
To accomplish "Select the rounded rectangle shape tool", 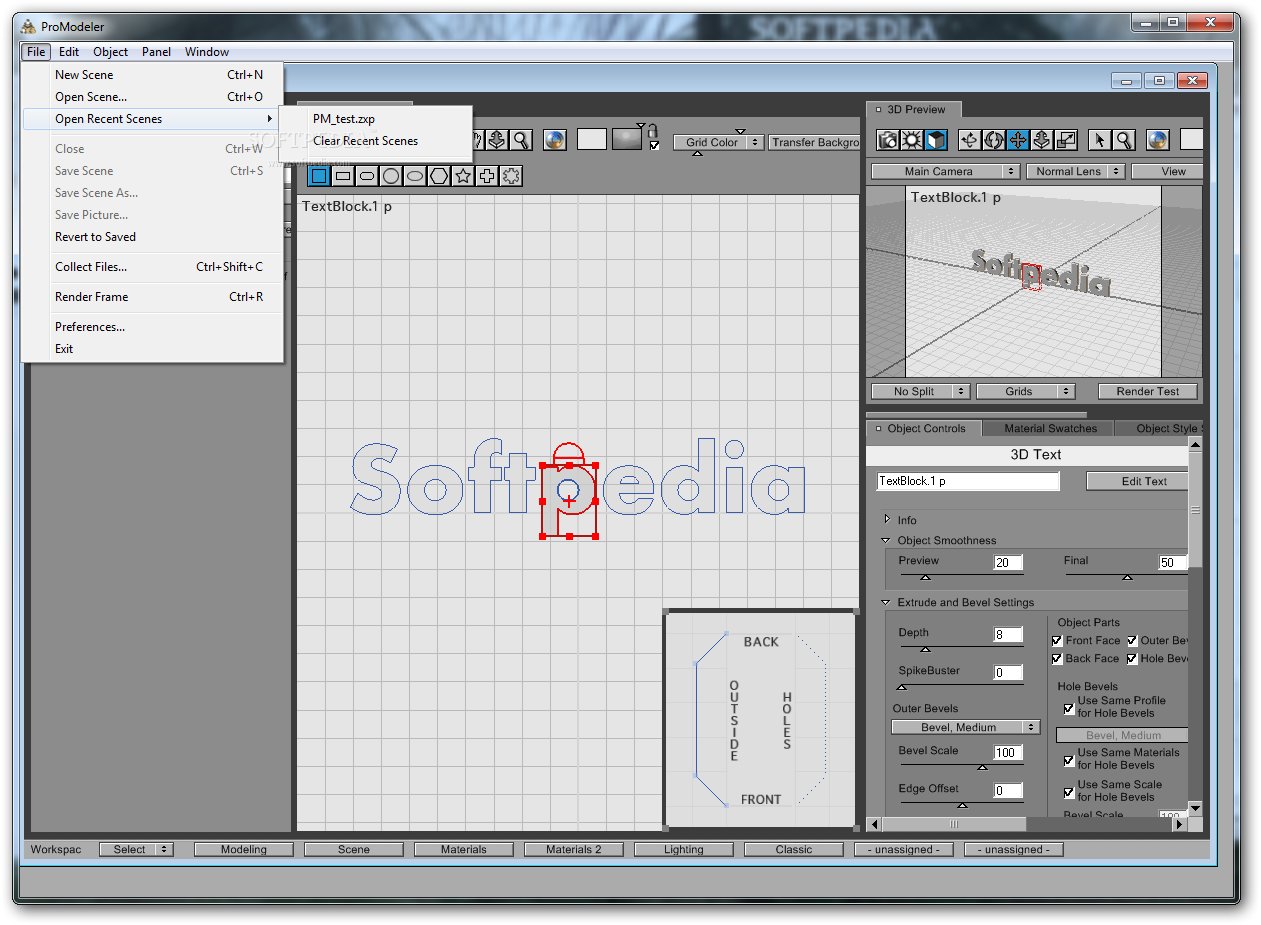I will point(367,176).
